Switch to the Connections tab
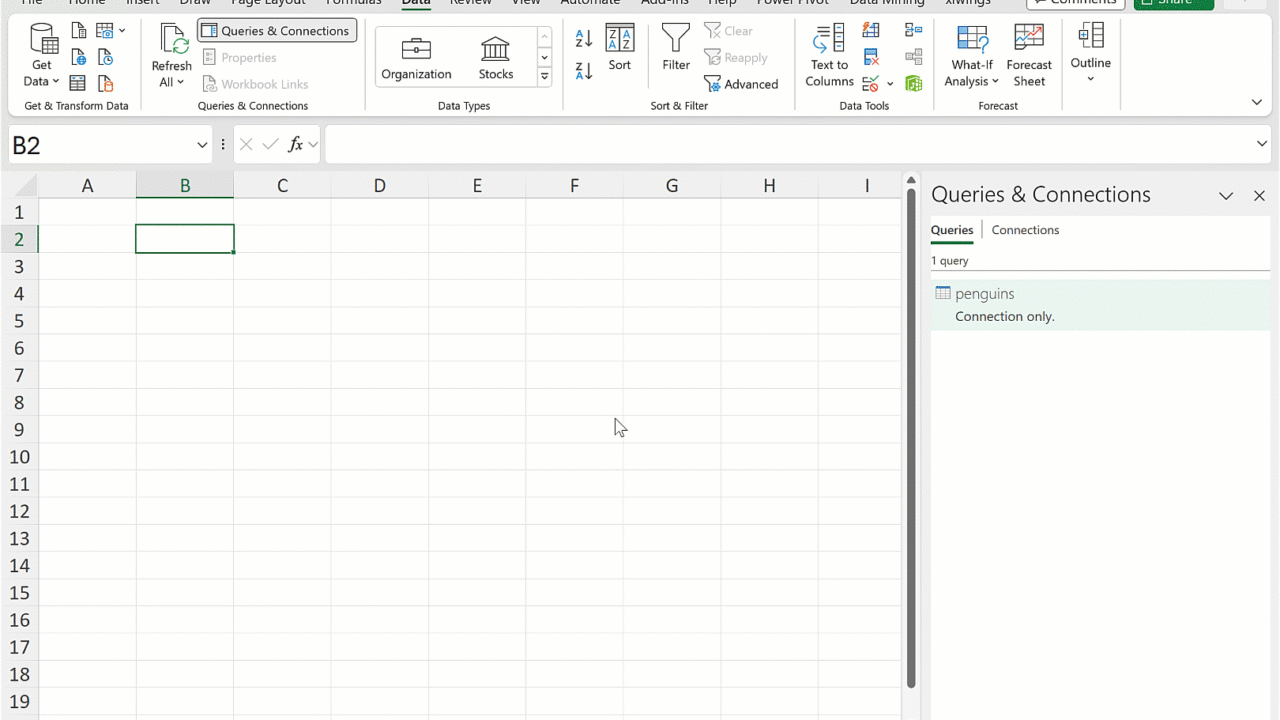 (1025, 230)
